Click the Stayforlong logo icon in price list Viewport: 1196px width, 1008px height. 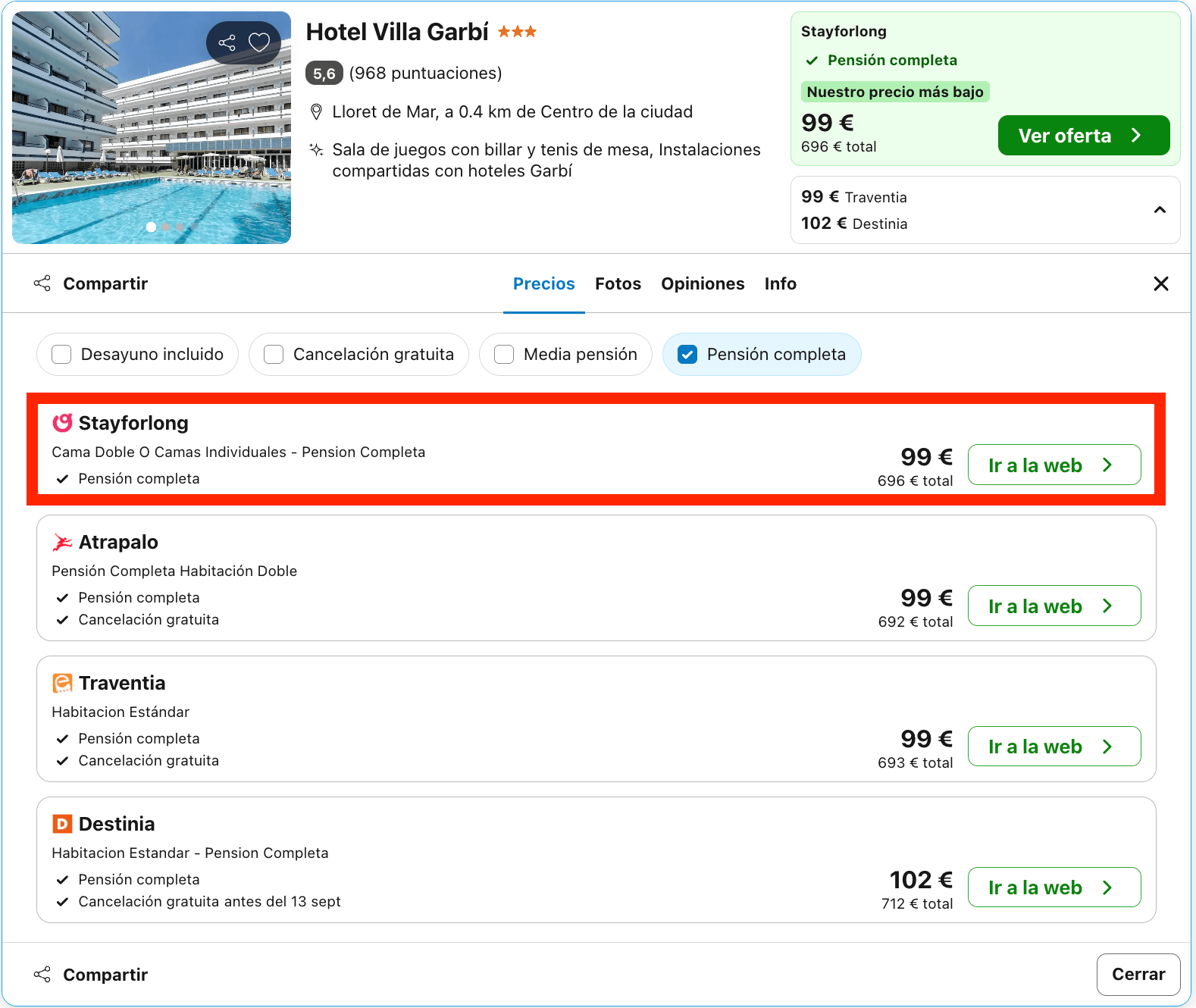click(x=62, y=423)
